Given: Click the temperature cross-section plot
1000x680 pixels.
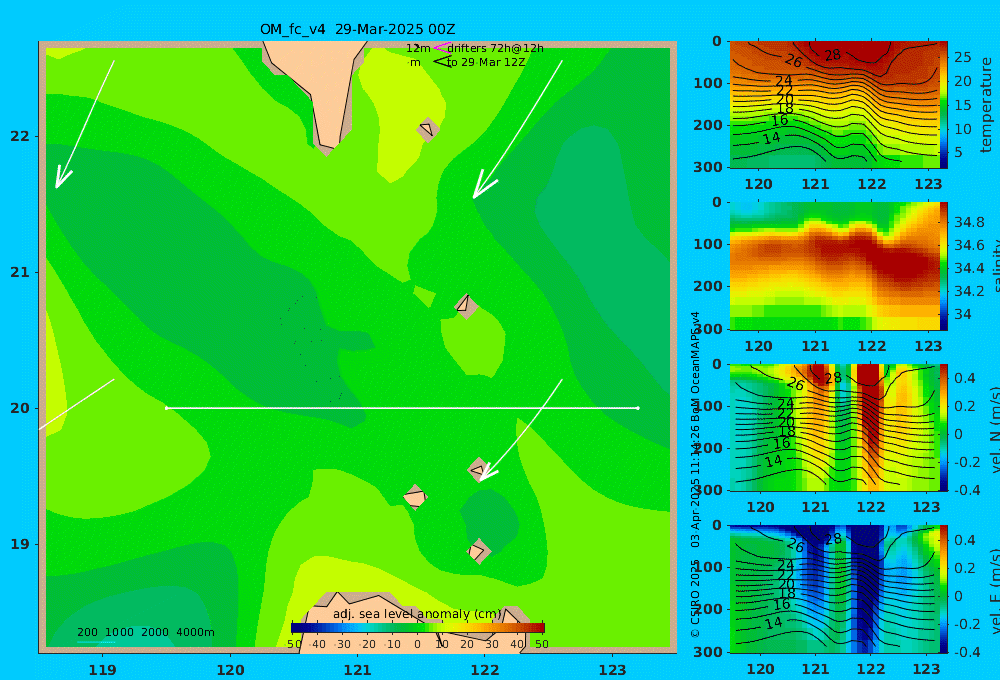Looking at the screenshot, I should 834,105.
